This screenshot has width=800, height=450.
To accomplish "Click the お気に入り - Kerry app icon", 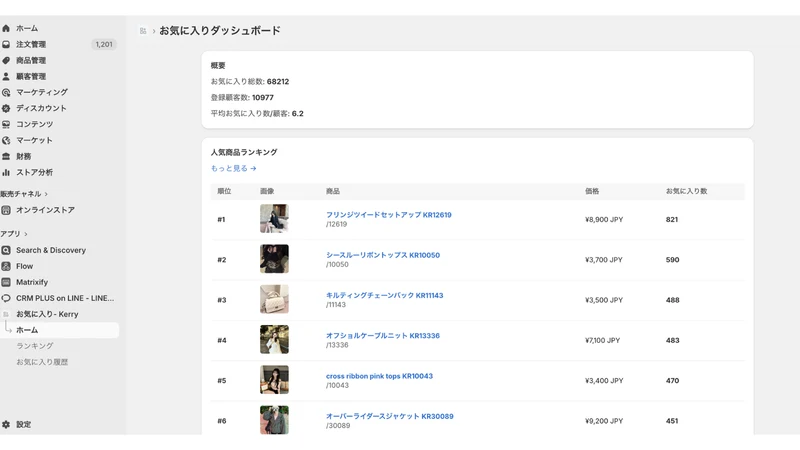I will click(6, 314).
